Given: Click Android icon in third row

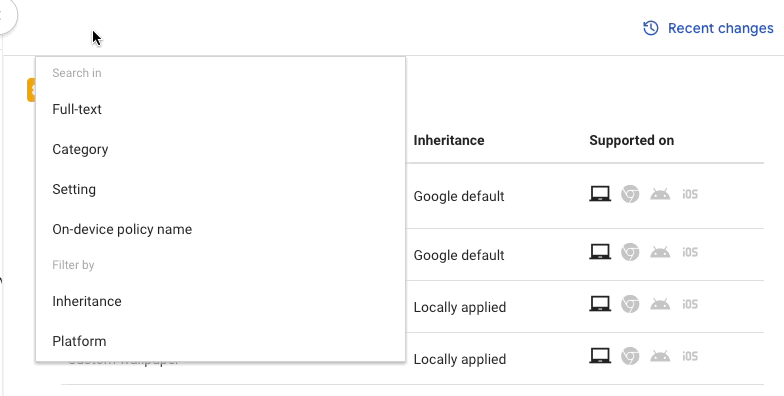Looking at the screenshot, I should coord(660,304).
